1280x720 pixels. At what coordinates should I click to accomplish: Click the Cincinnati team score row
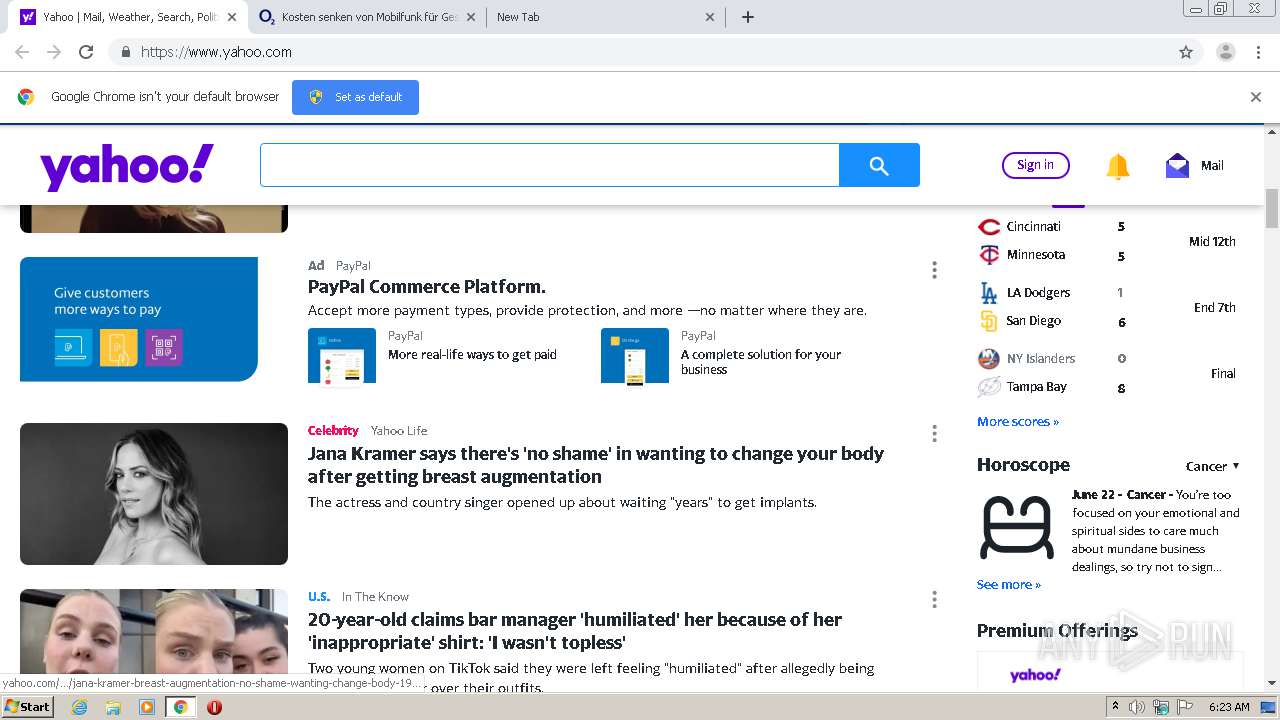pyautogui.click(x=1052, y=227)
